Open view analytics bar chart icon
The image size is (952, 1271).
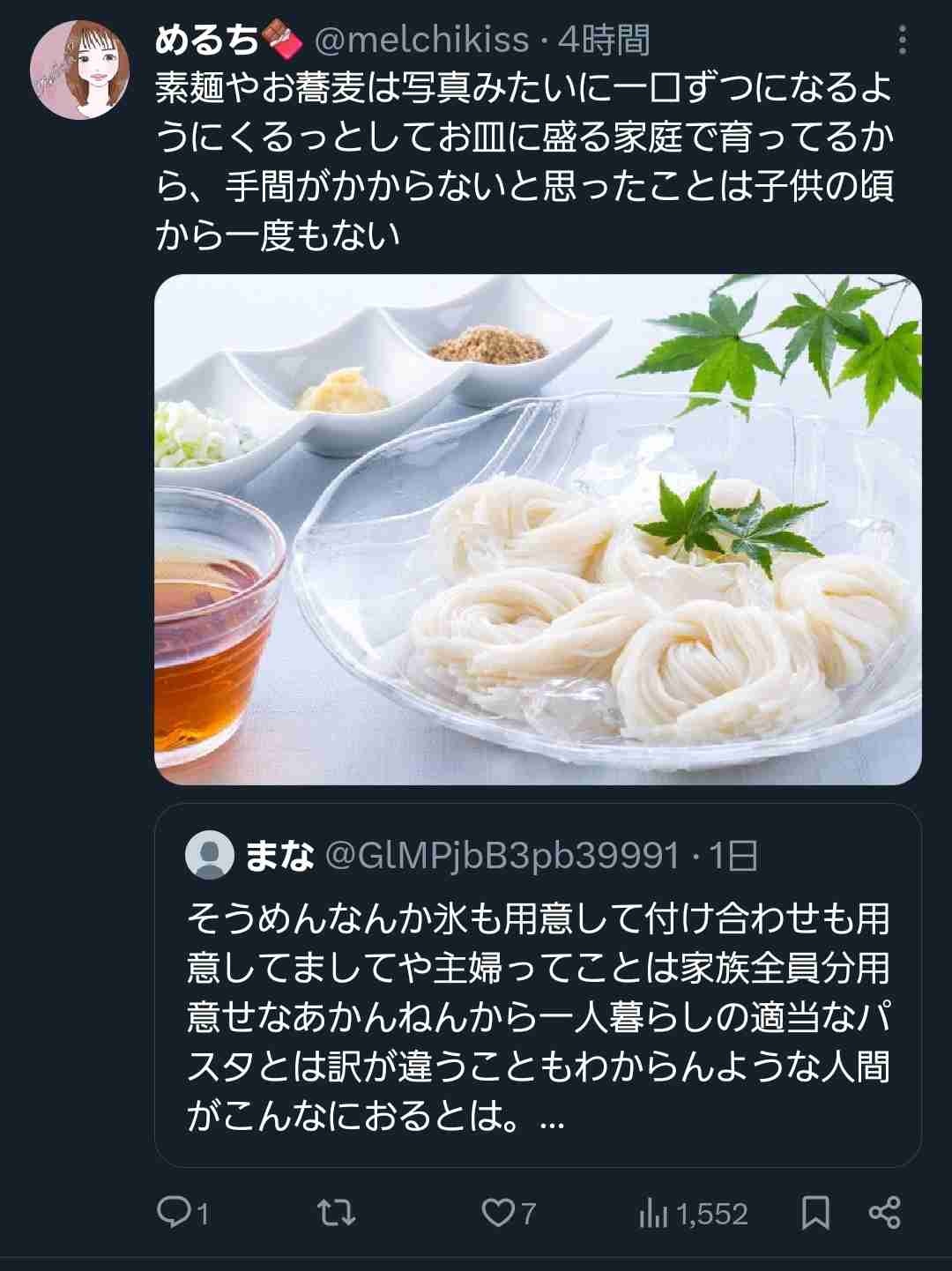653,1215
